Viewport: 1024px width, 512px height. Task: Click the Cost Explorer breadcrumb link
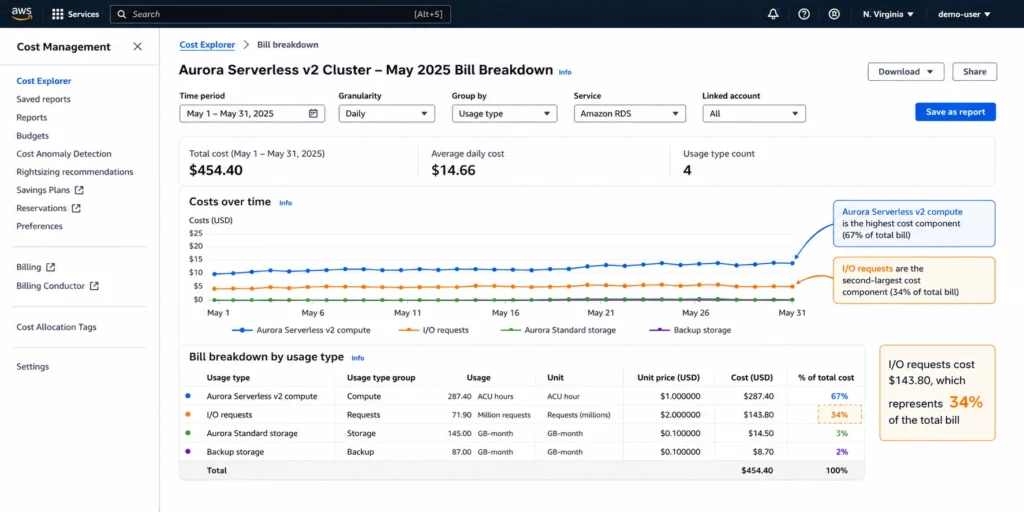(207, 44)
